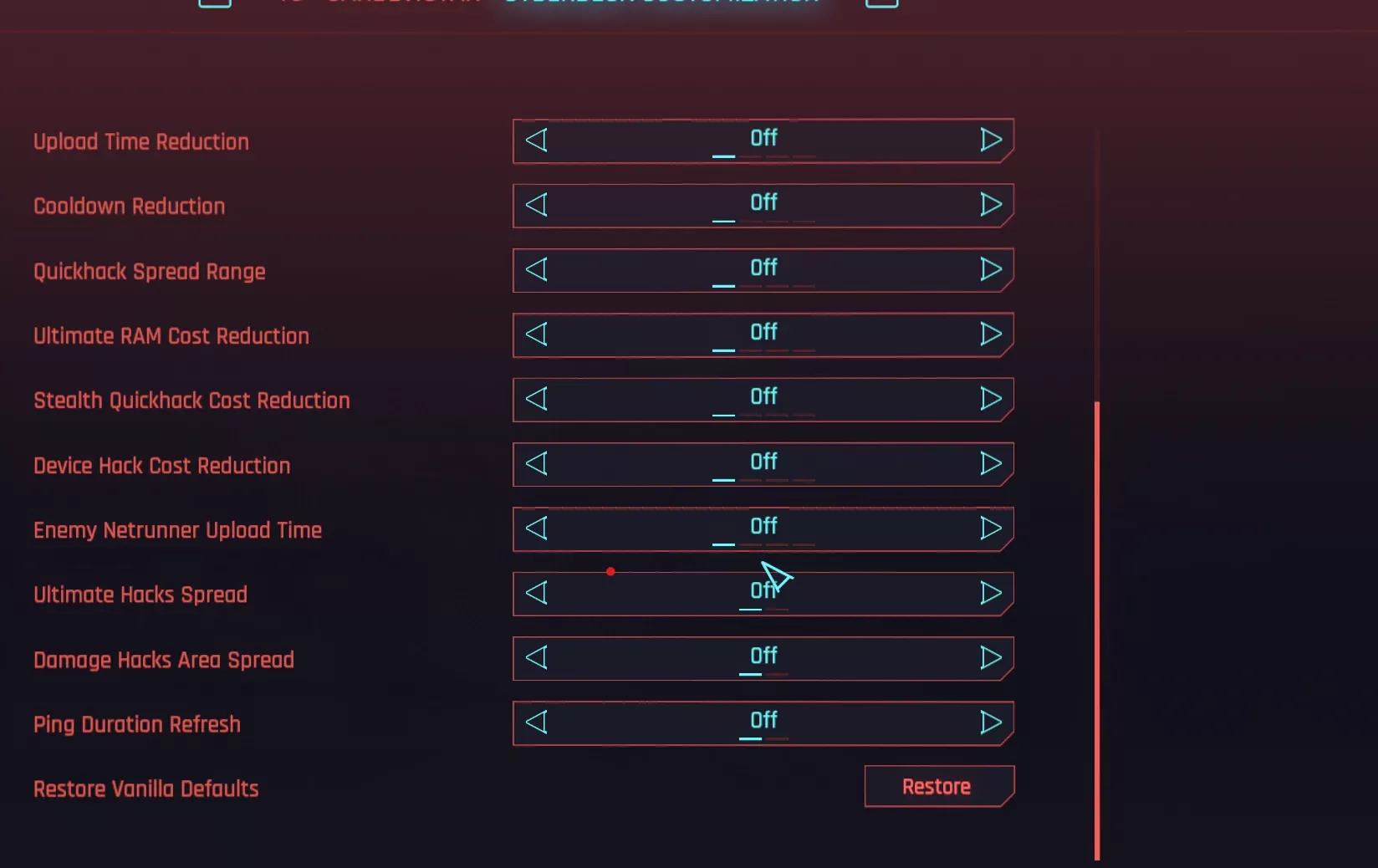1378x868 pixels.
Task: Click the Restore Vanilla Defaults label
Action: [146, 789]
